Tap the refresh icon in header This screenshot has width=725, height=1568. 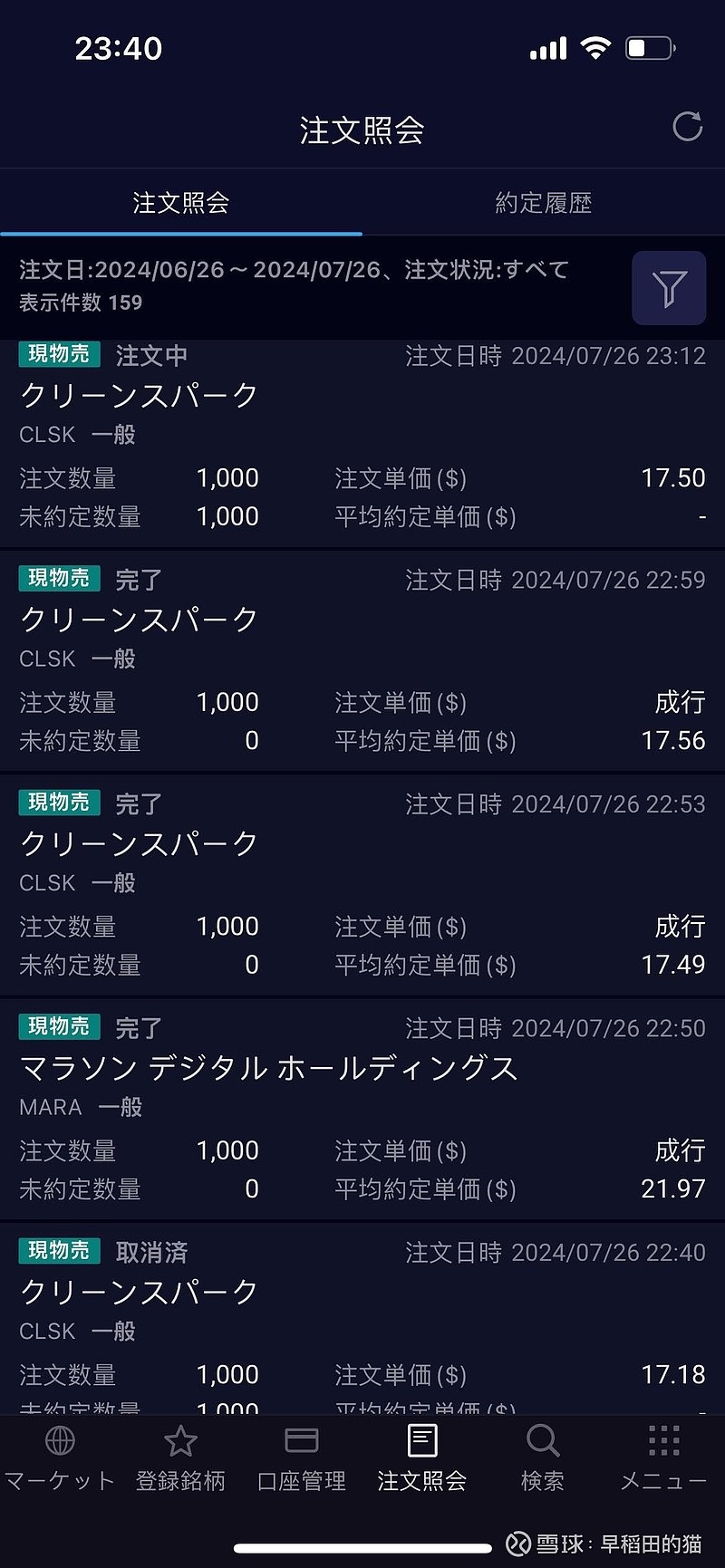click(x=687, y=128)
